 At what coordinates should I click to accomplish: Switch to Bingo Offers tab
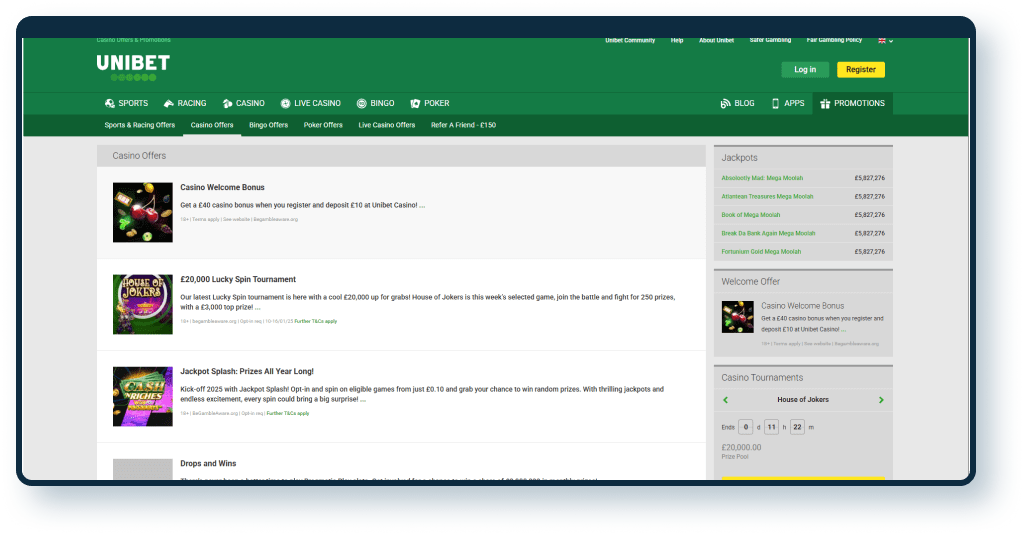pos(268,125)
